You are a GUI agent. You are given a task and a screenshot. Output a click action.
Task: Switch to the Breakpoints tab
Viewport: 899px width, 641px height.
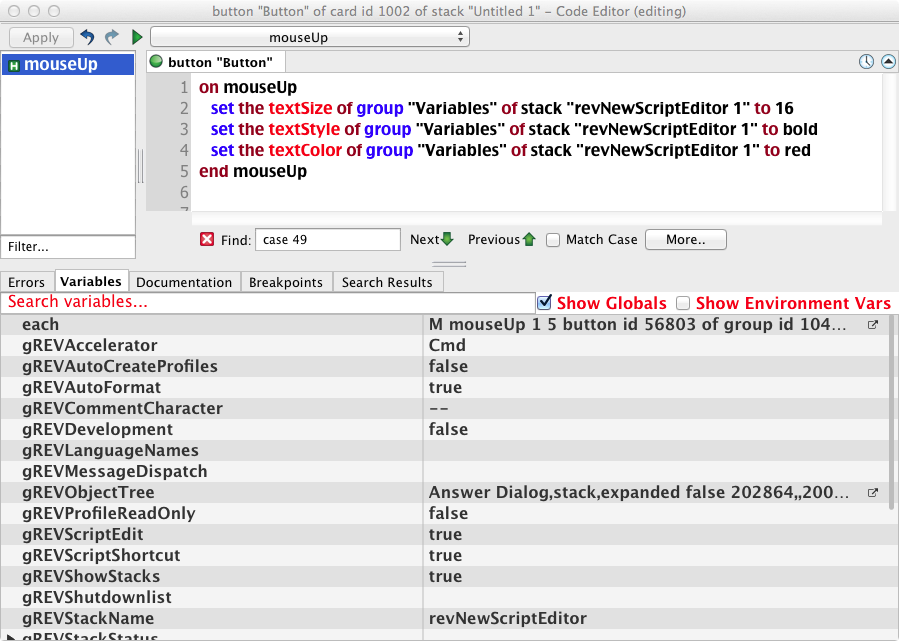pos(286,282)
